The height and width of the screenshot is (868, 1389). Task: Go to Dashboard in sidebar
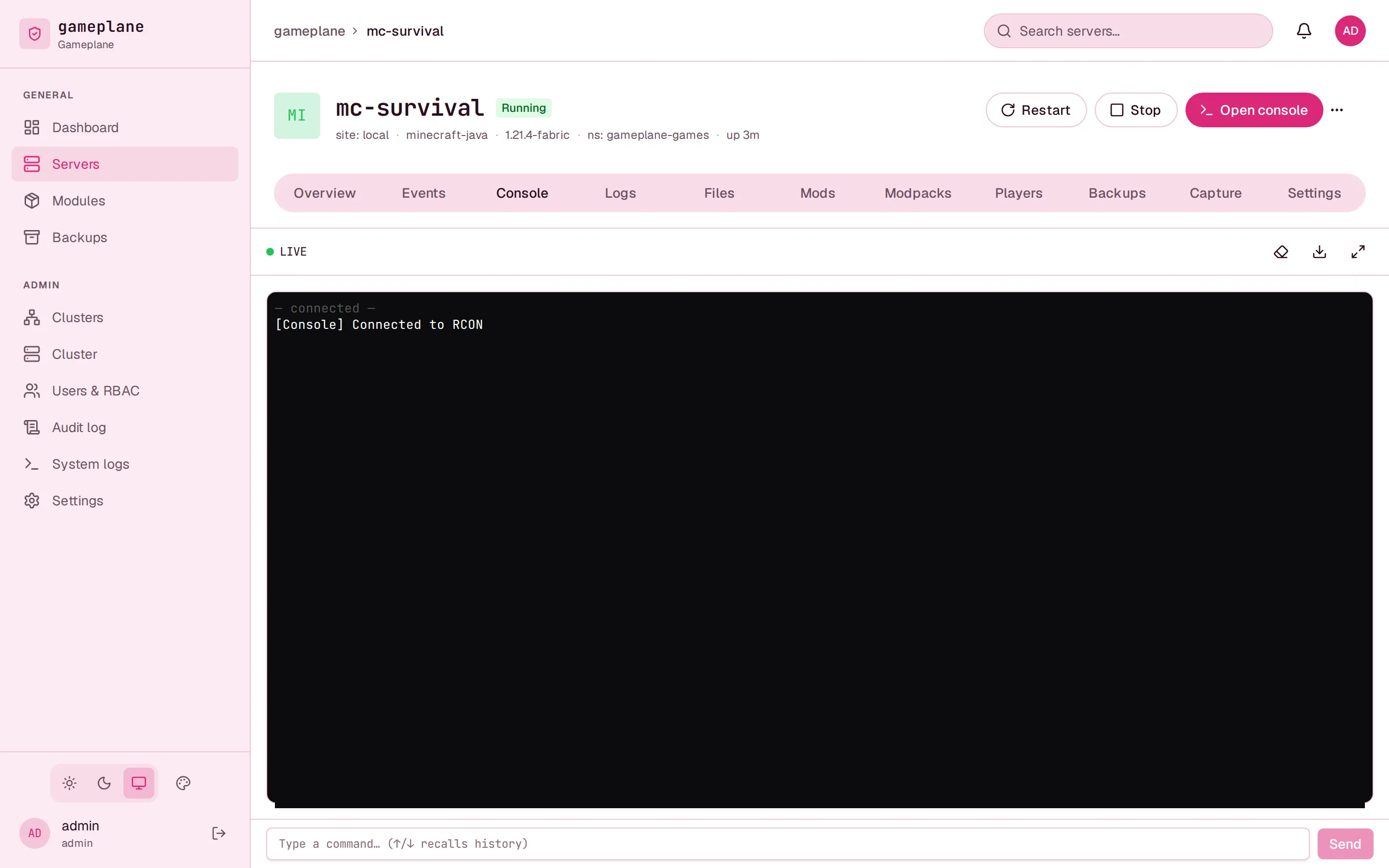pyautogui.click(x=124, y=127)
